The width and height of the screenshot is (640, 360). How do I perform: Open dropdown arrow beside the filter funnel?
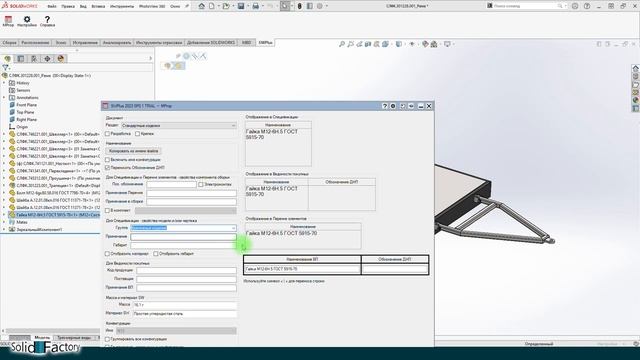(10, 68)
